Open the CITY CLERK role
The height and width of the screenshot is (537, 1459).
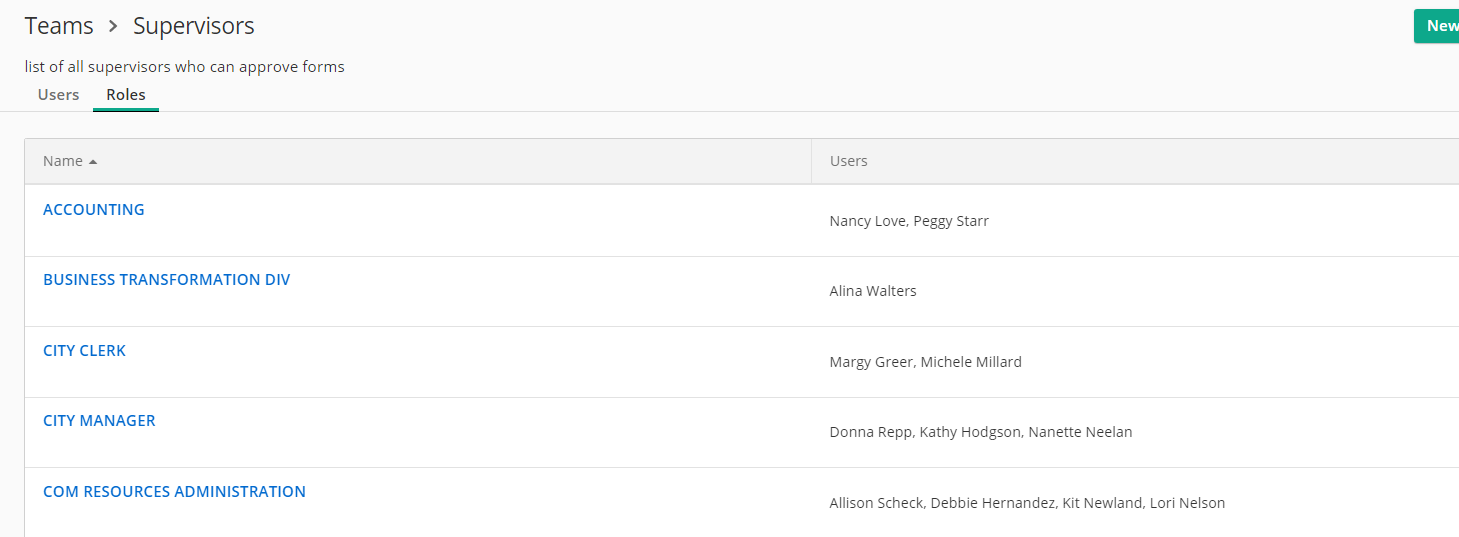(x=84, y=351)
